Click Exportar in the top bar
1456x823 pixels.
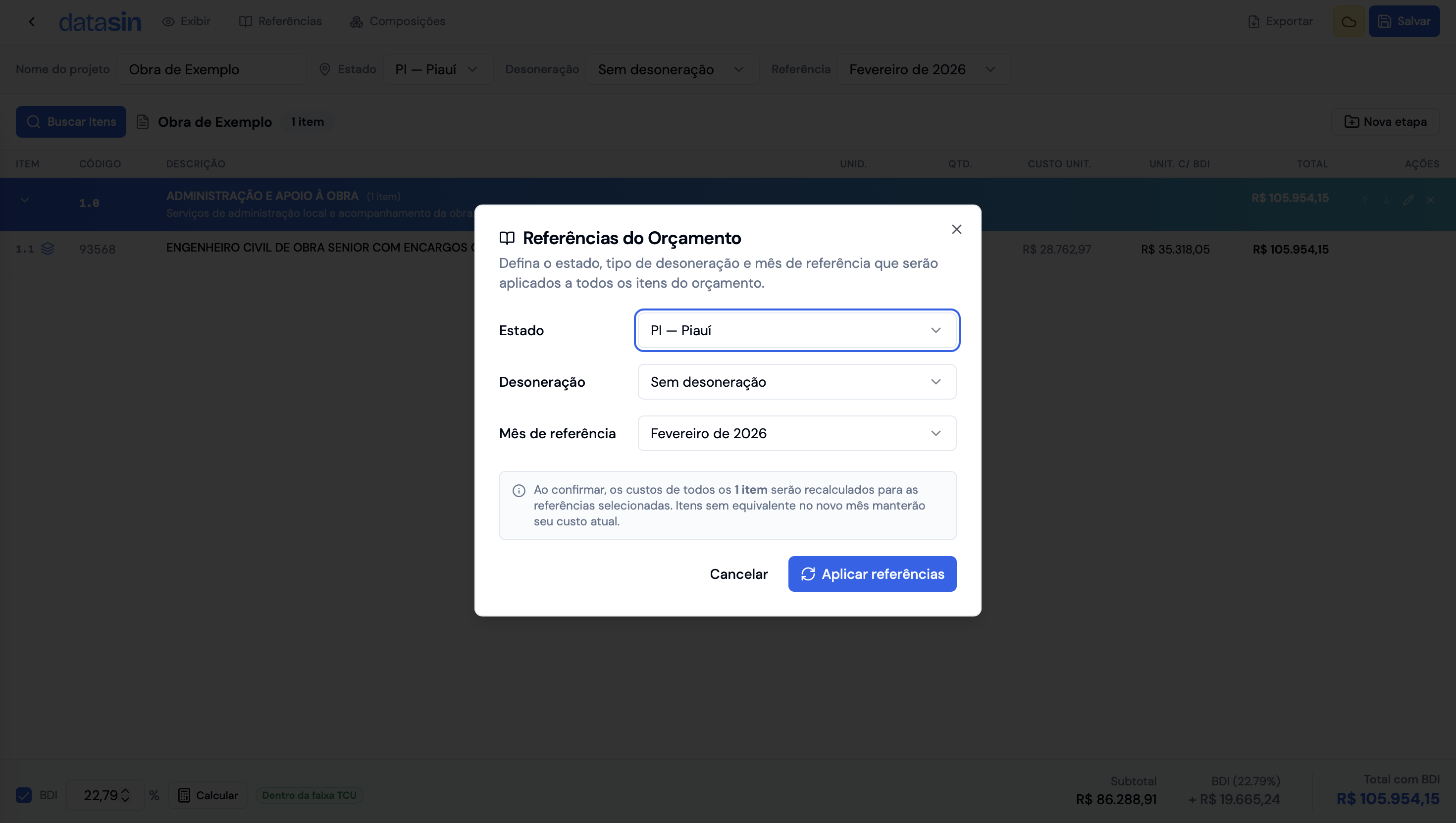click(1281, 21)
